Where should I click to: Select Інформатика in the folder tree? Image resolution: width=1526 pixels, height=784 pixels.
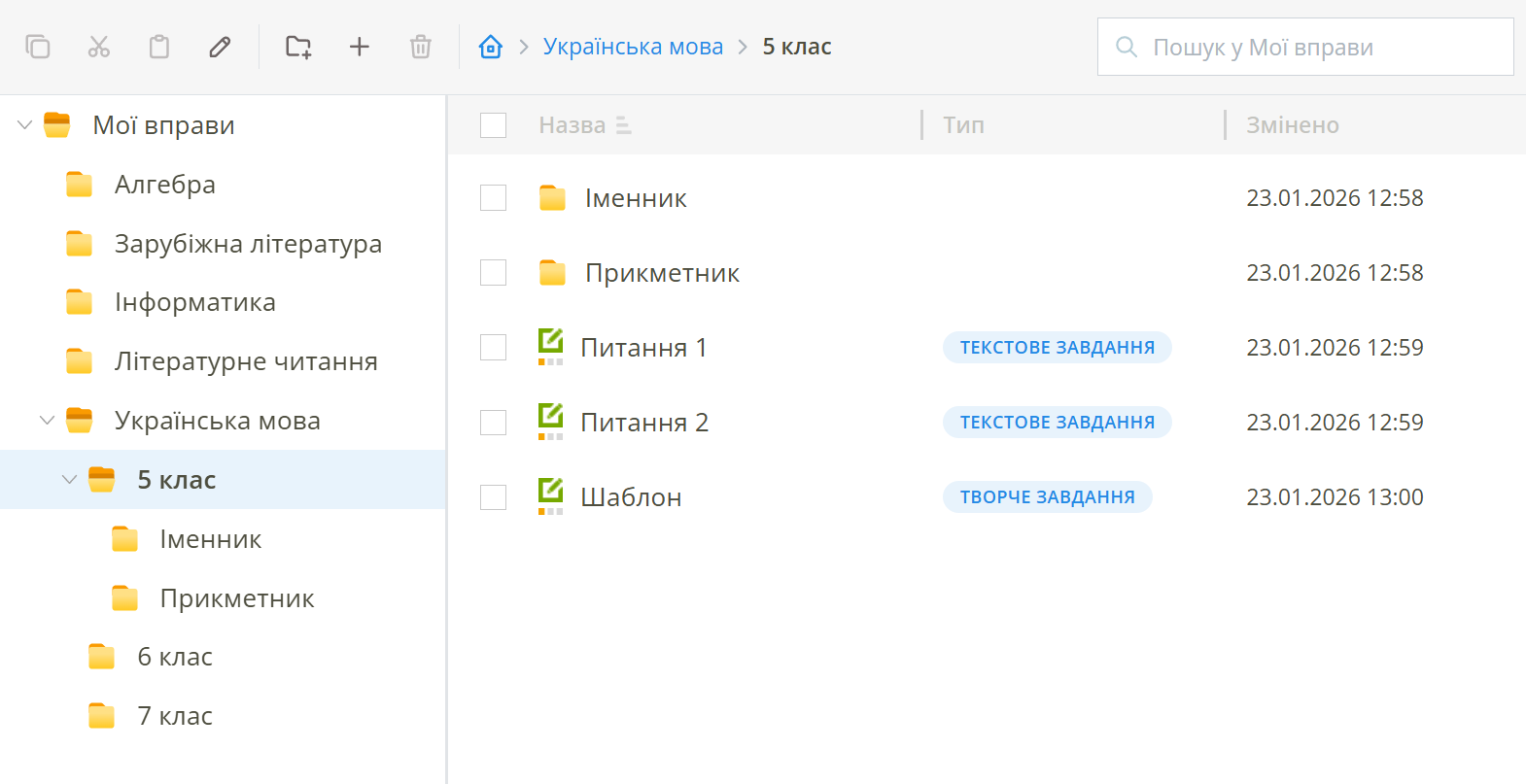tap(195, 302)
